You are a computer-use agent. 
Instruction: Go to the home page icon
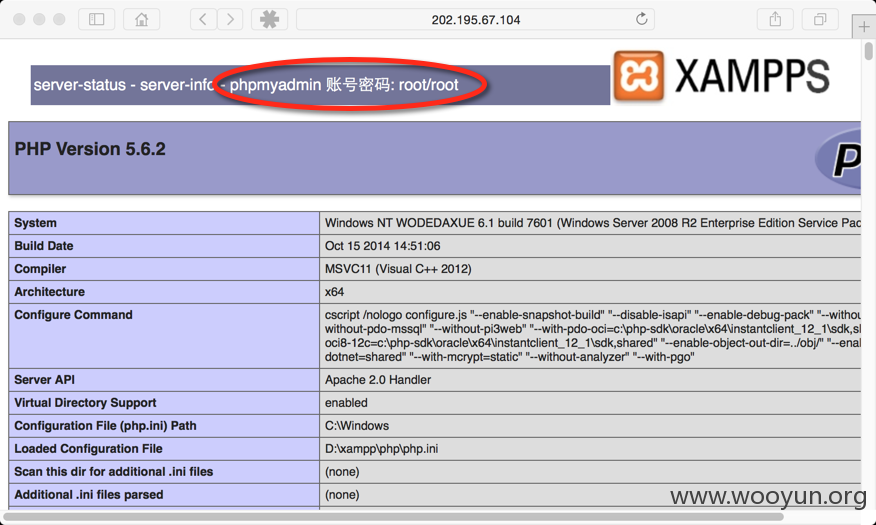(141, 20)
